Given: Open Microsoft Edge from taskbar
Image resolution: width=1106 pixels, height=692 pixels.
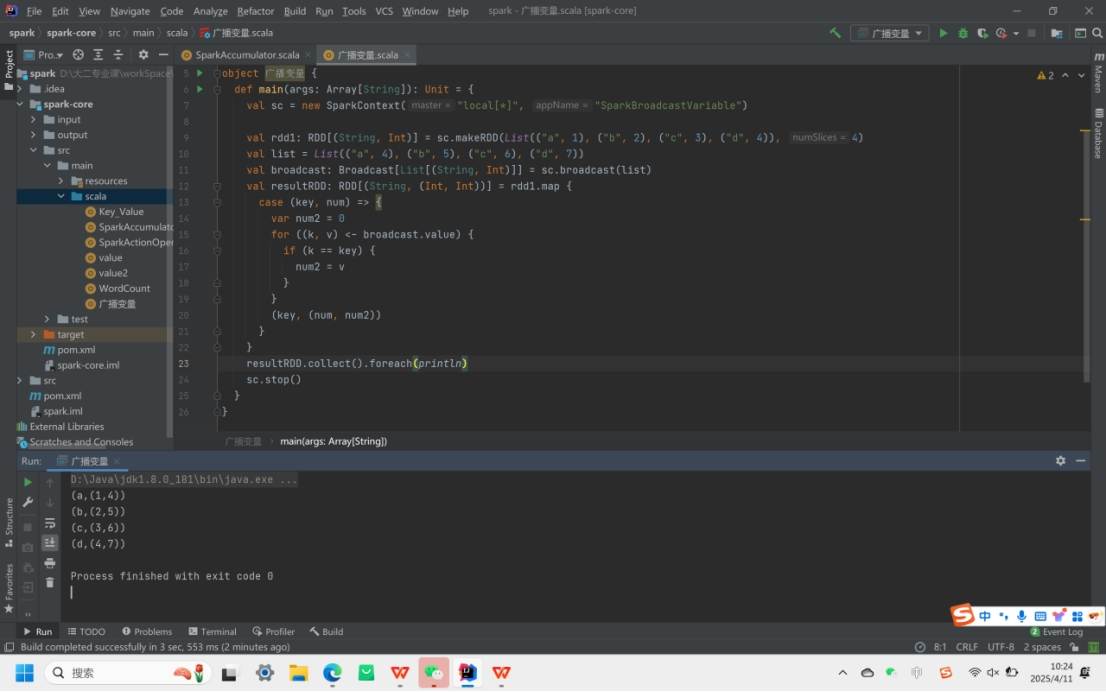Looking at the screenshot, I should coord(332,673).
